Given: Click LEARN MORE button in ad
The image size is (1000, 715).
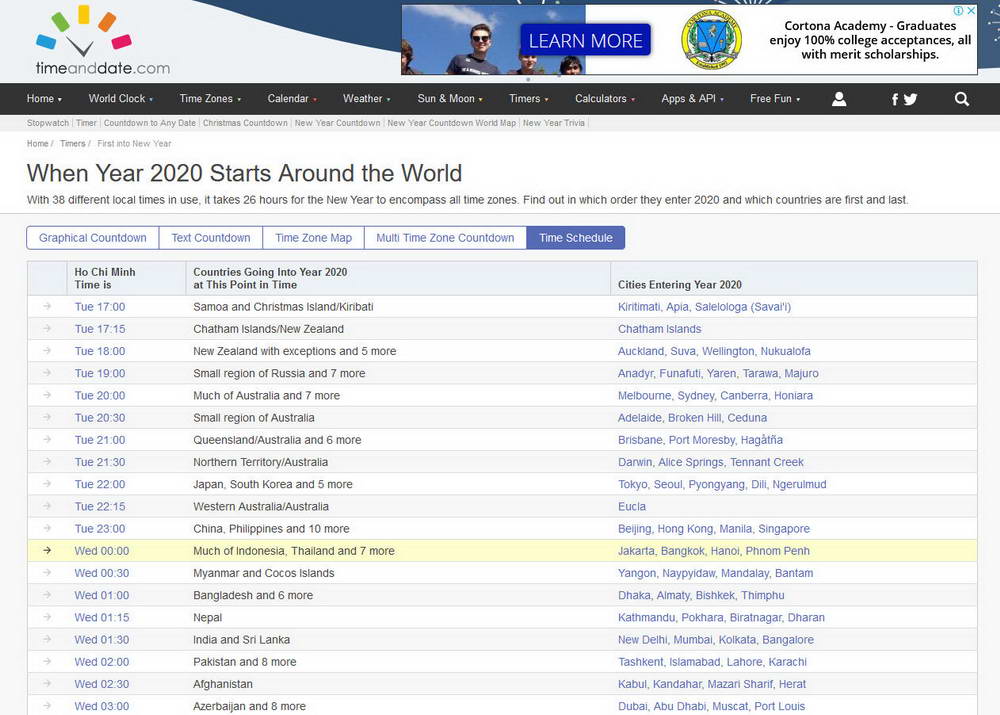Looking at the screenshot, I should coord(585,41).
